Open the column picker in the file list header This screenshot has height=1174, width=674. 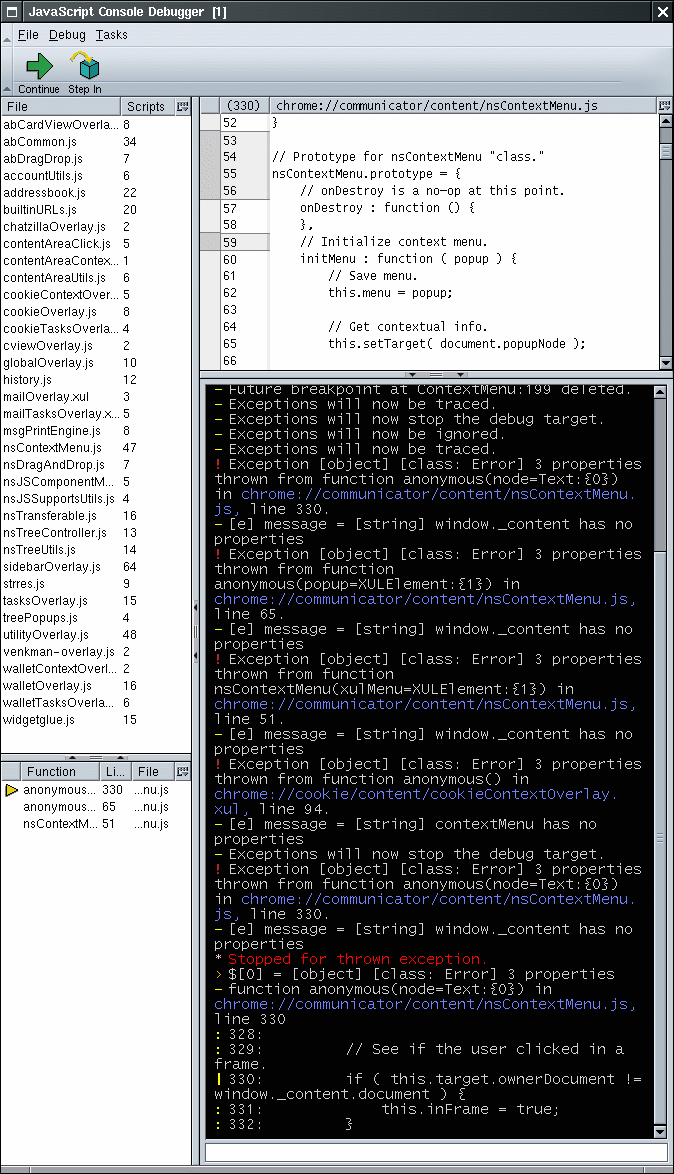[x=183, y=107]
